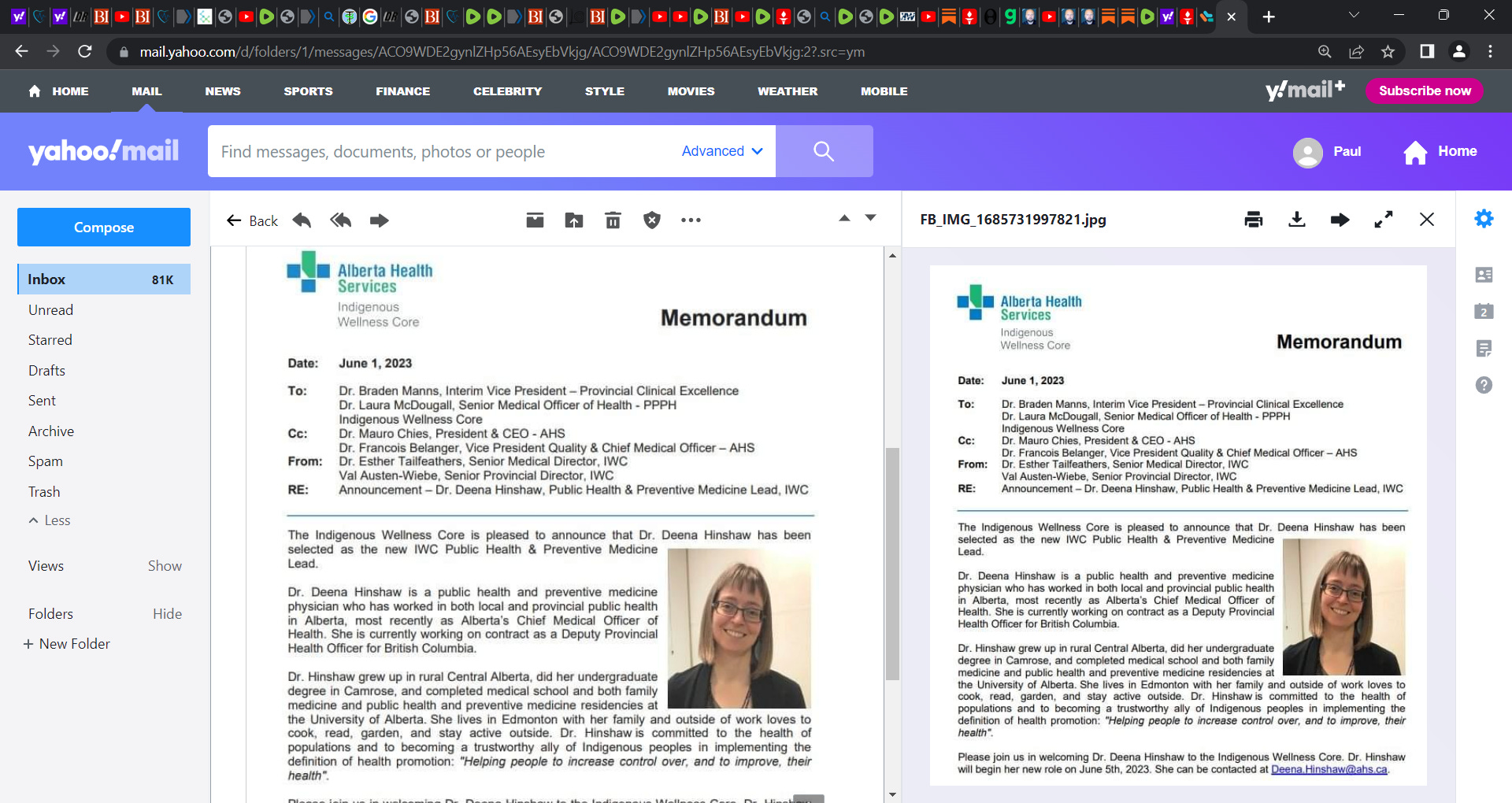Open the STYLE tab in top navigation
The width and height of the screenshot is (1512, 803).
click(x=604, y=91)
